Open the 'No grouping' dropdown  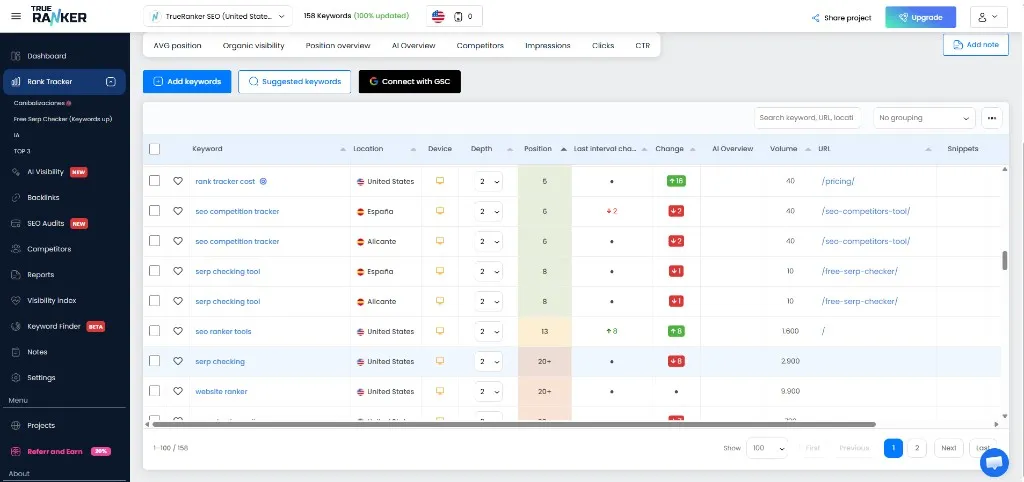point(923,118)
